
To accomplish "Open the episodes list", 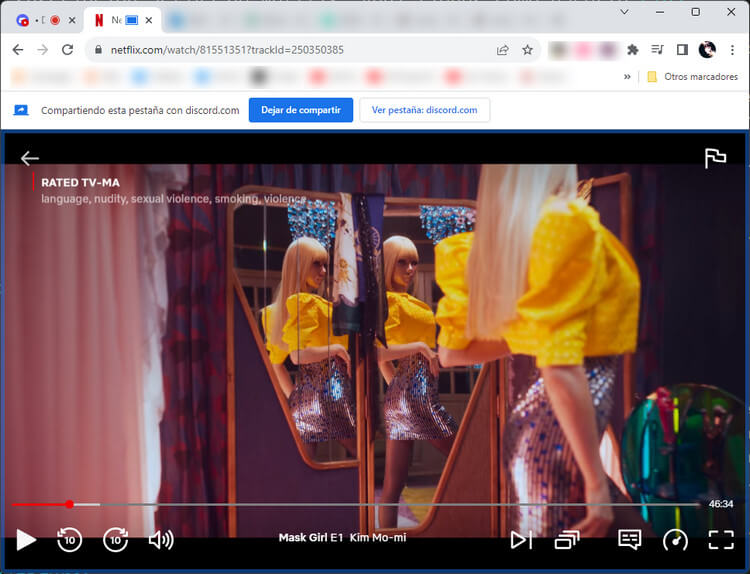I will (567, 540).
